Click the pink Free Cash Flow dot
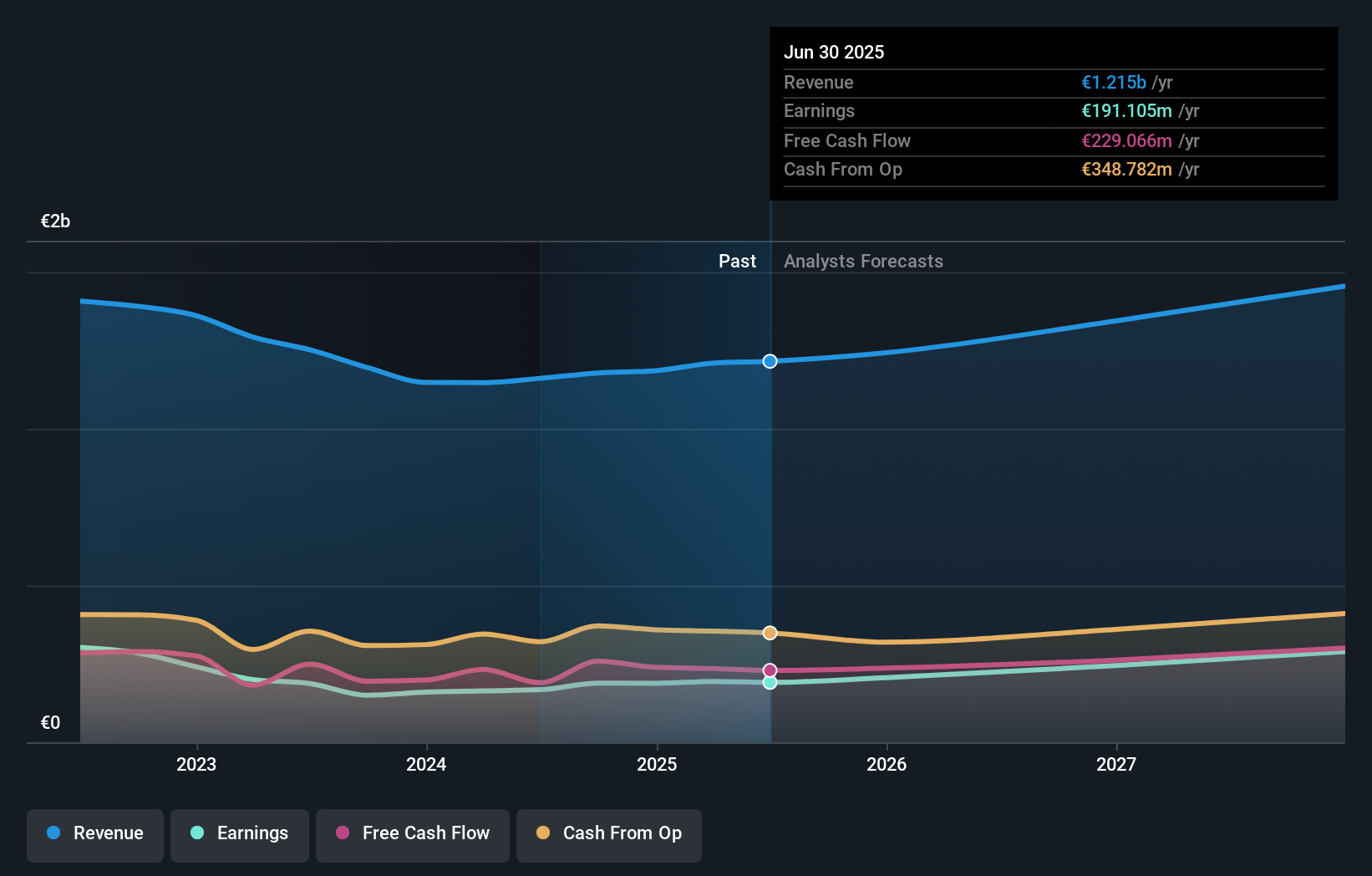The width and height of the screenshot is (1372, 876). pos(343,833)
